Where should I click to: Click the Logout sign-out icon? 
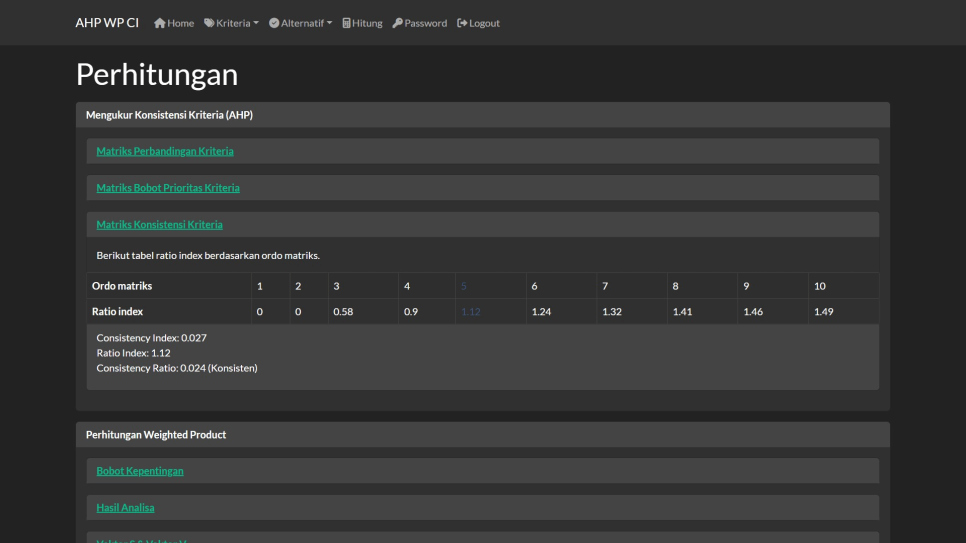point(462,23)
